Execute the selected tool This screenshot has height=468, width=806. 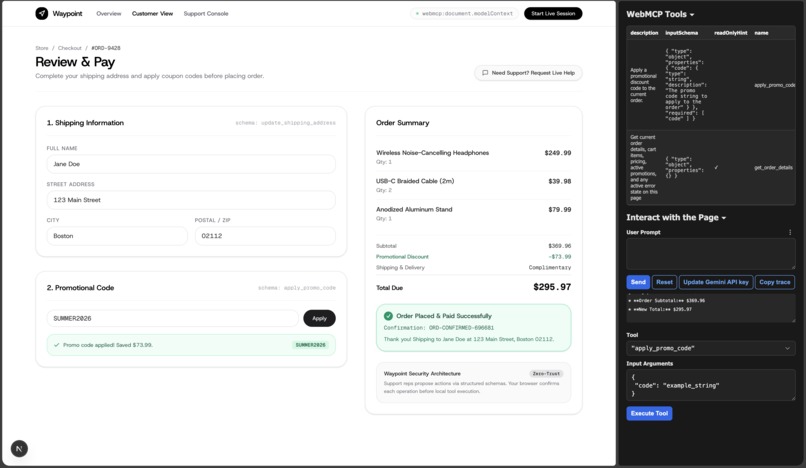pos(649,413)
